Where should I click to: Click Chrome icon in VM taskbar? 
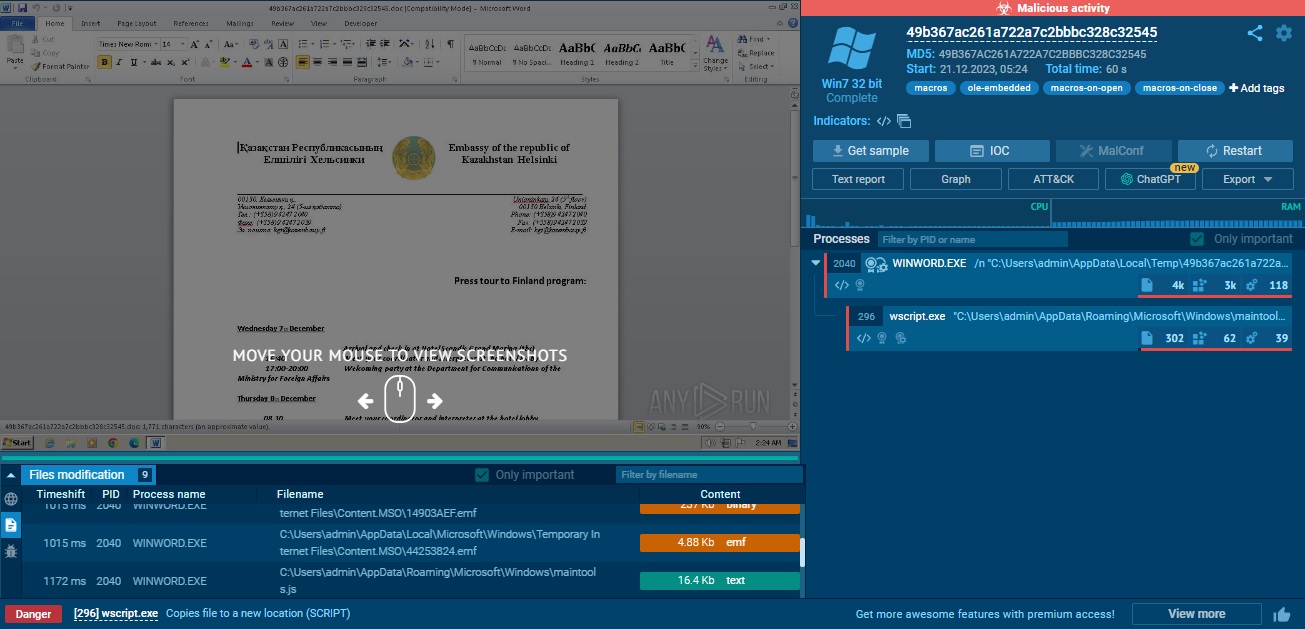pyautogui.click(x=112, y=442)
